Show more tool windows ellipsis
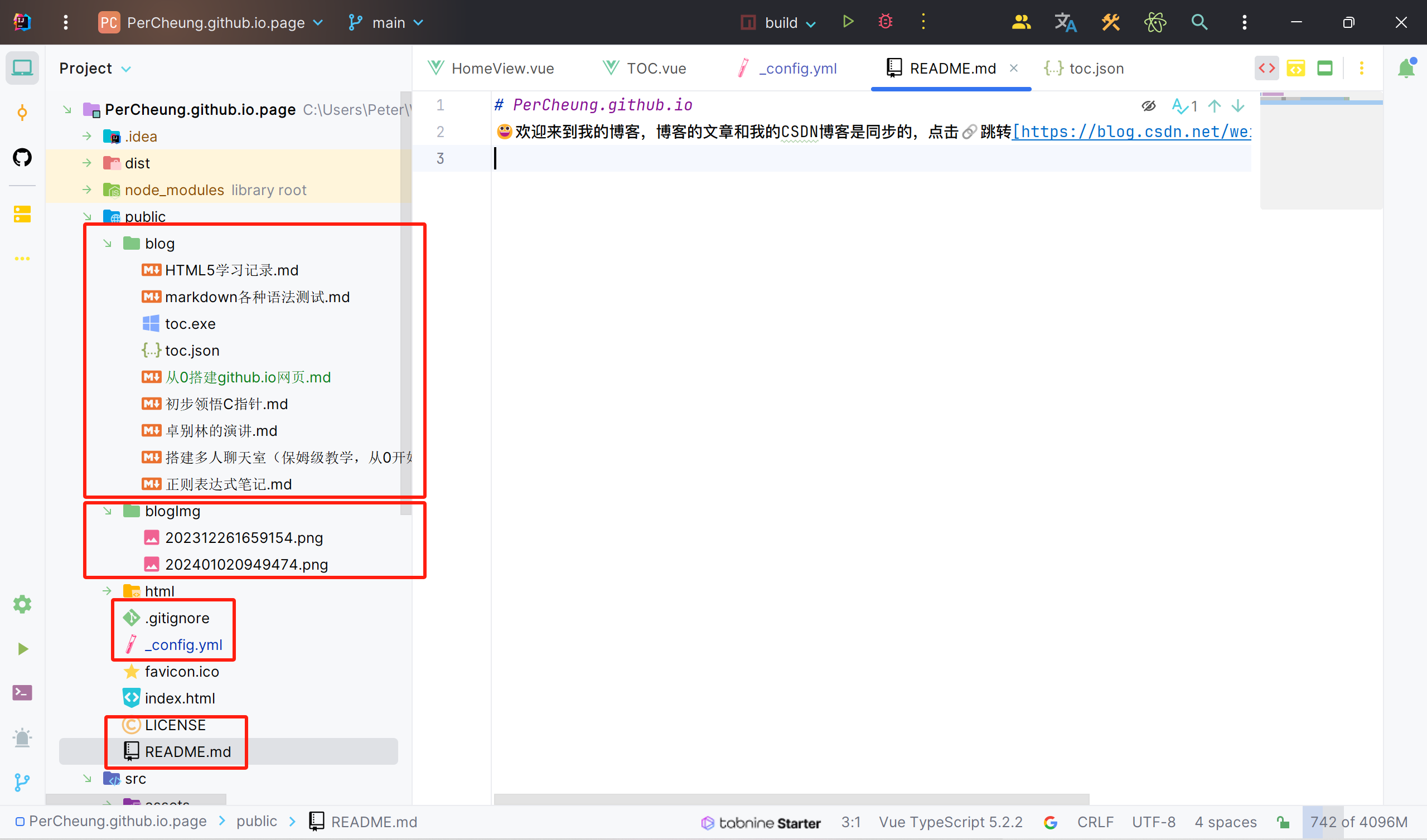1427x840 pixels. [x=22, y=259]
